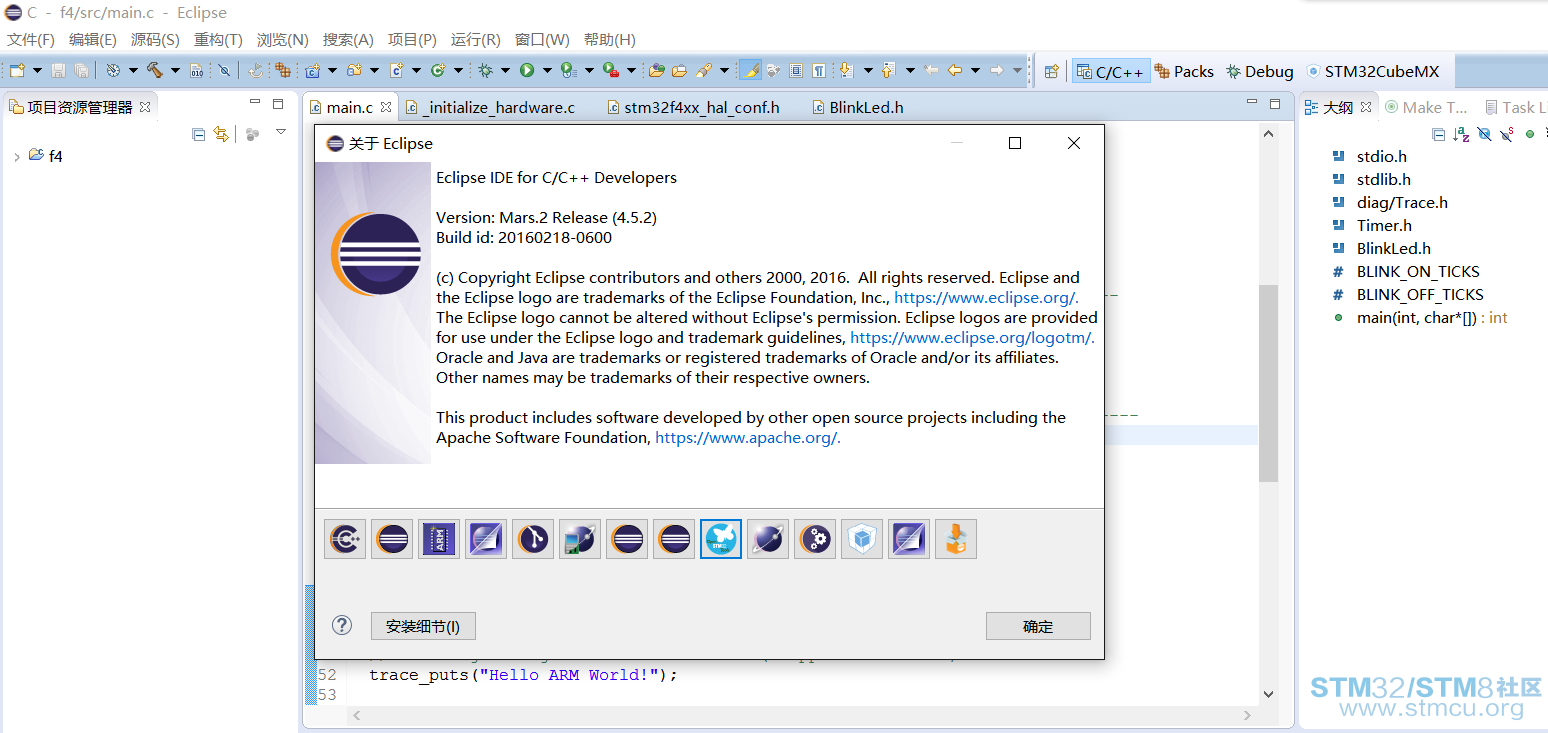Switch to the _initialize_hardware.c editor tab

point(489,107)
